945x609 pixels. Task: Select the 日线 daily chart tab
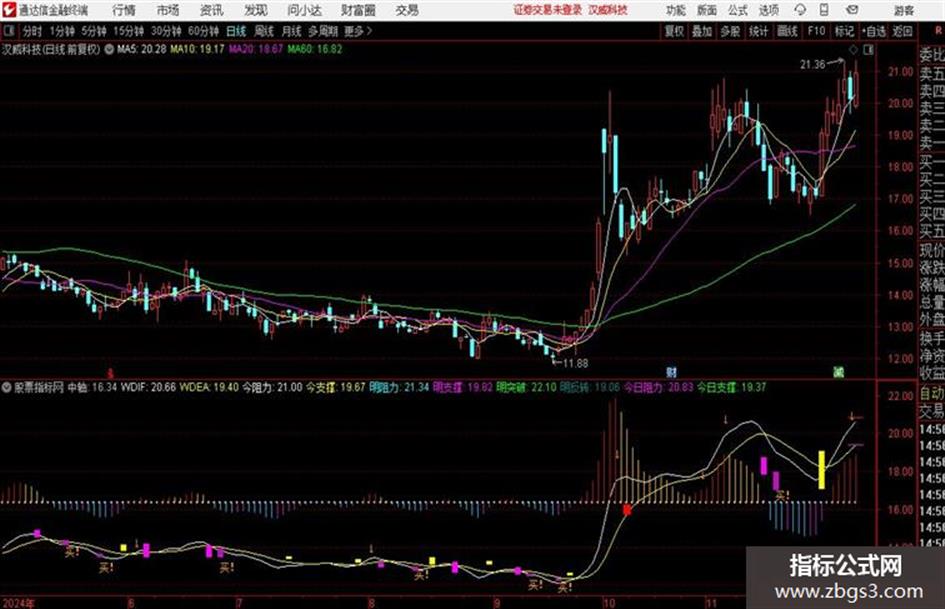pos(236,31)
